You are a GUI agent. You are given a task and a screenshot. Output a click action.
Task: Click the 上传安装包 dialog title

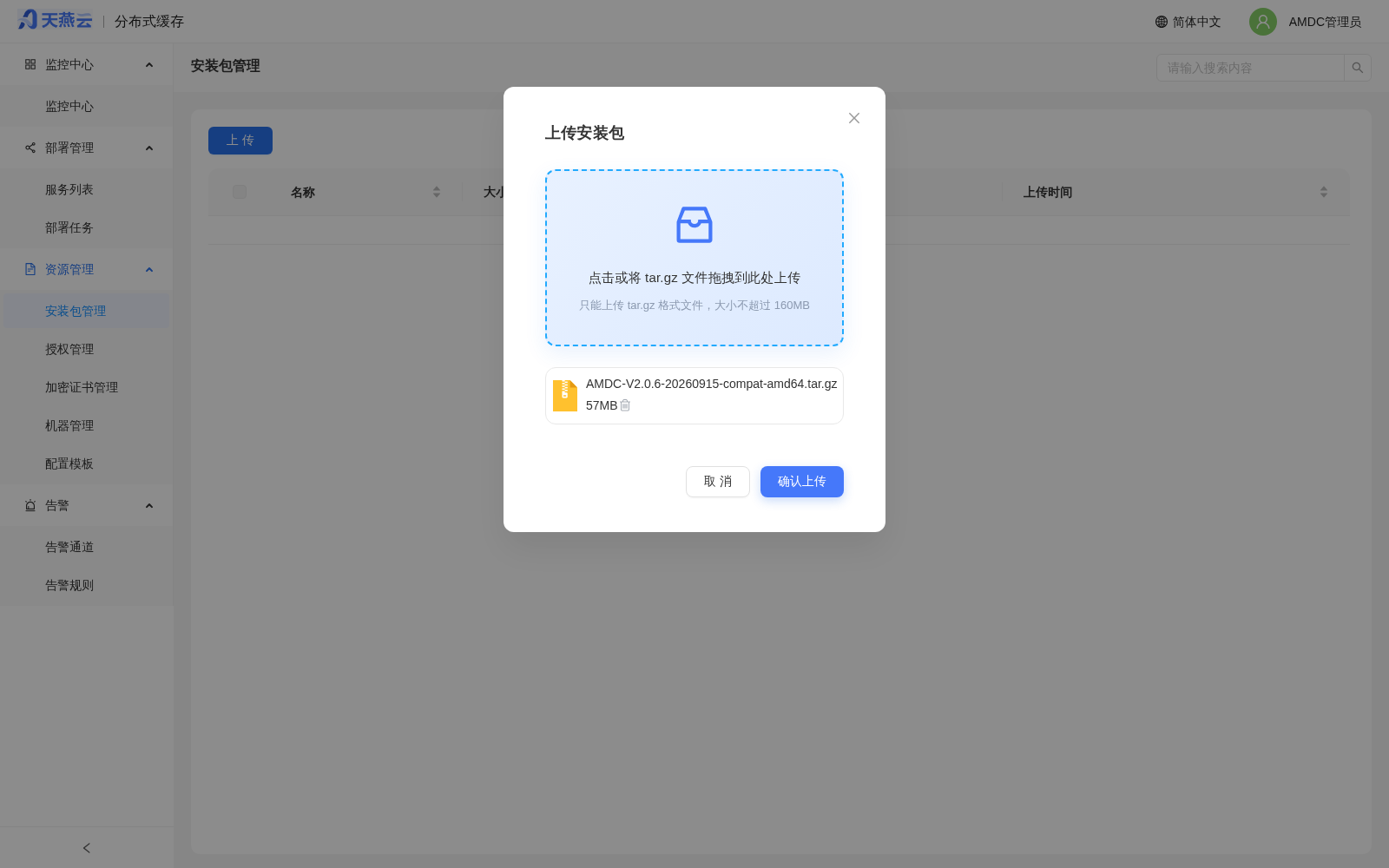pyautogui.click(x=584, y=133)
